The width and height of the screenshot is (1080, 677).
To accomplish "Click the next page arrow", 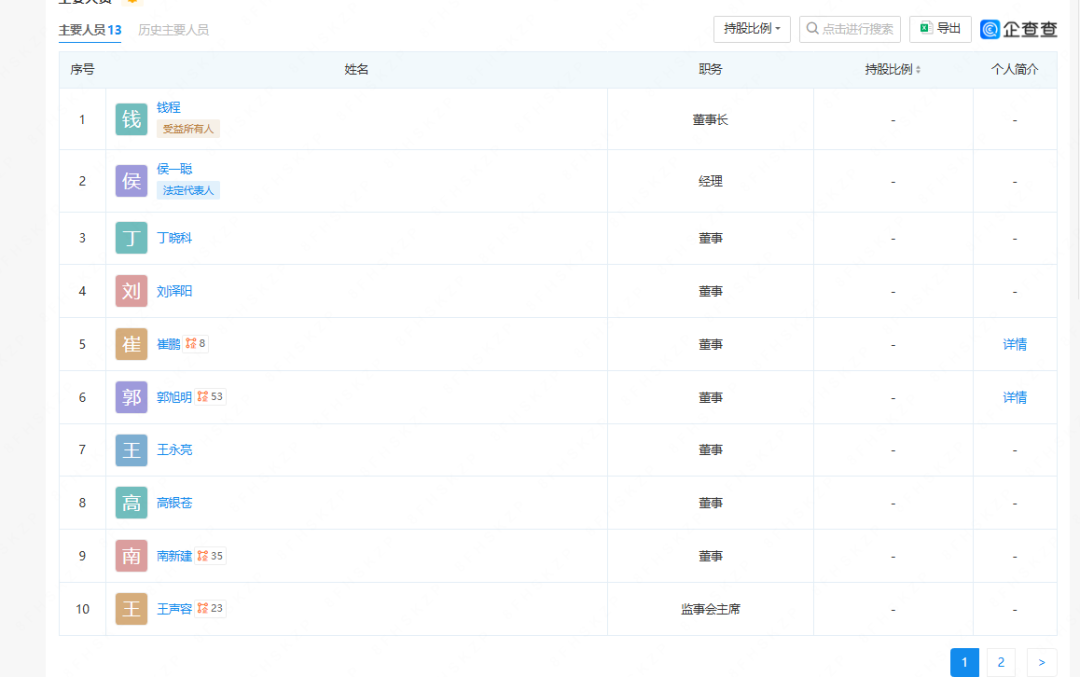I will tap(1041, 662).
